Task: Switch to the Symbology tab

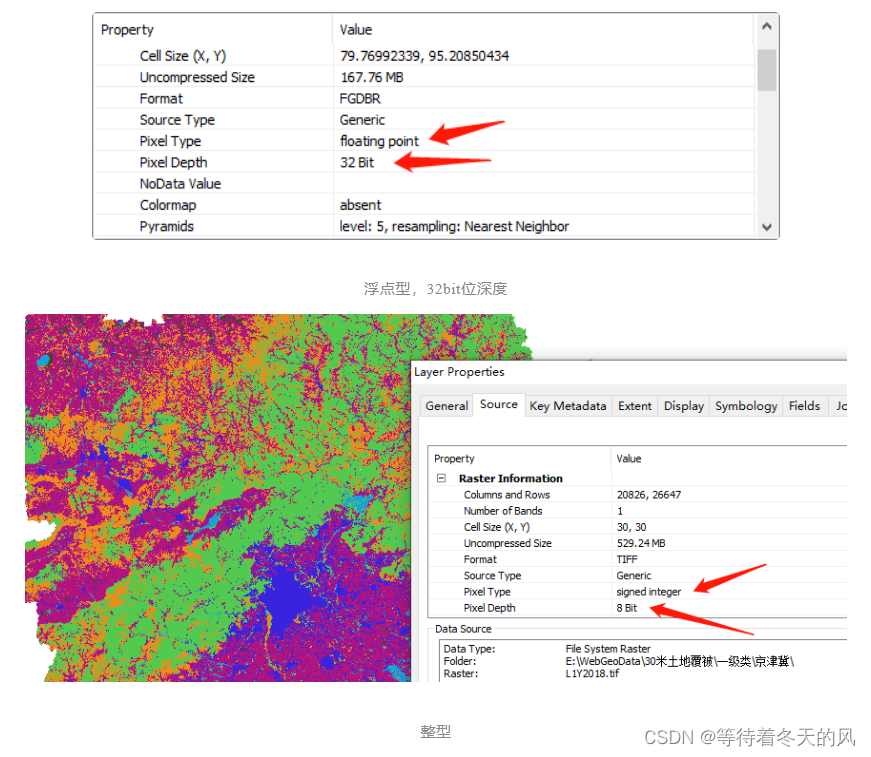Action: [745, 405]
